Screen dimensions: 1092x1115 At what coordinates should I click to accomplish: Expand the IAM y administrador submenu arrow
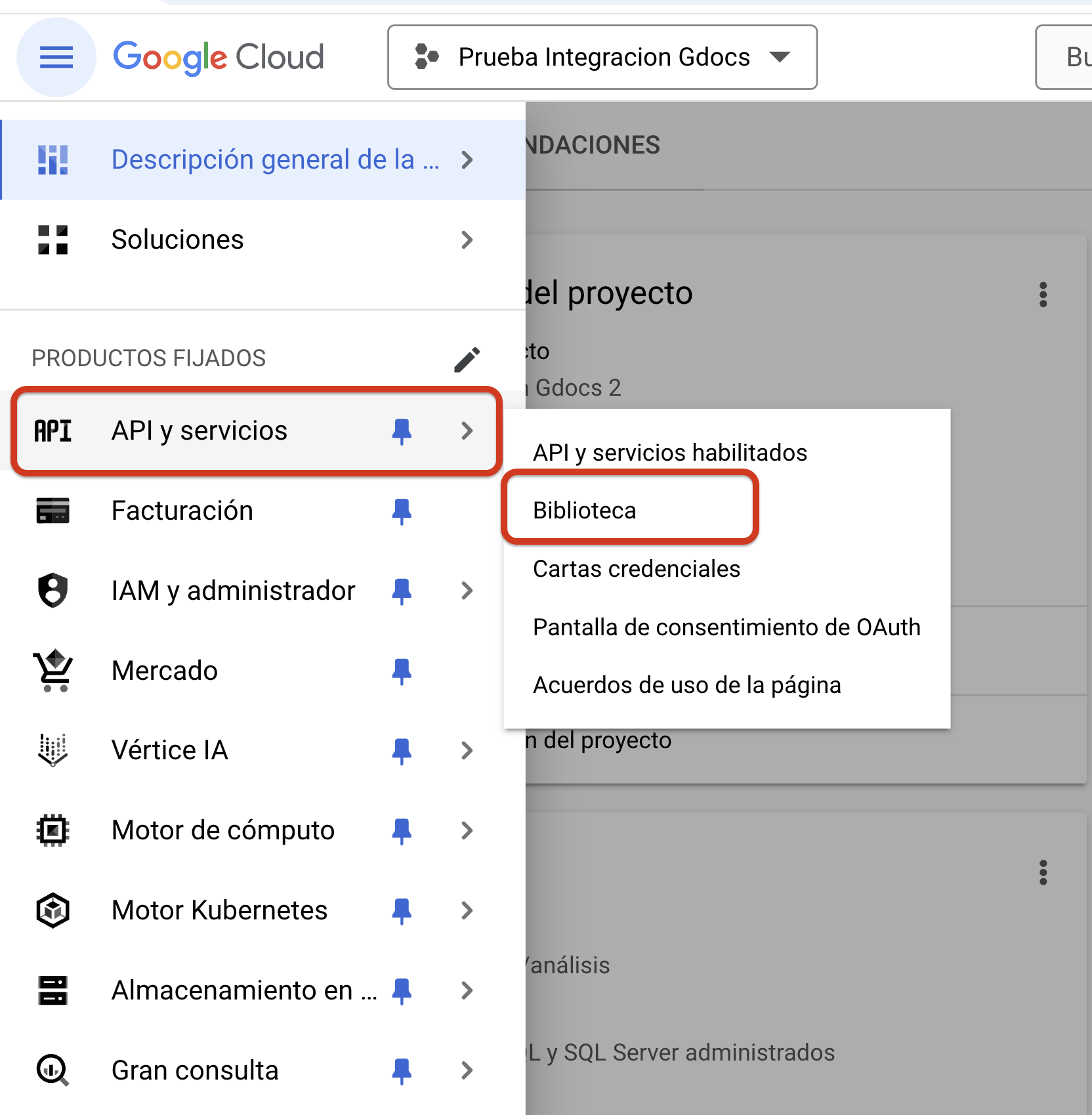pyautogui.click(x=467, y=591)
